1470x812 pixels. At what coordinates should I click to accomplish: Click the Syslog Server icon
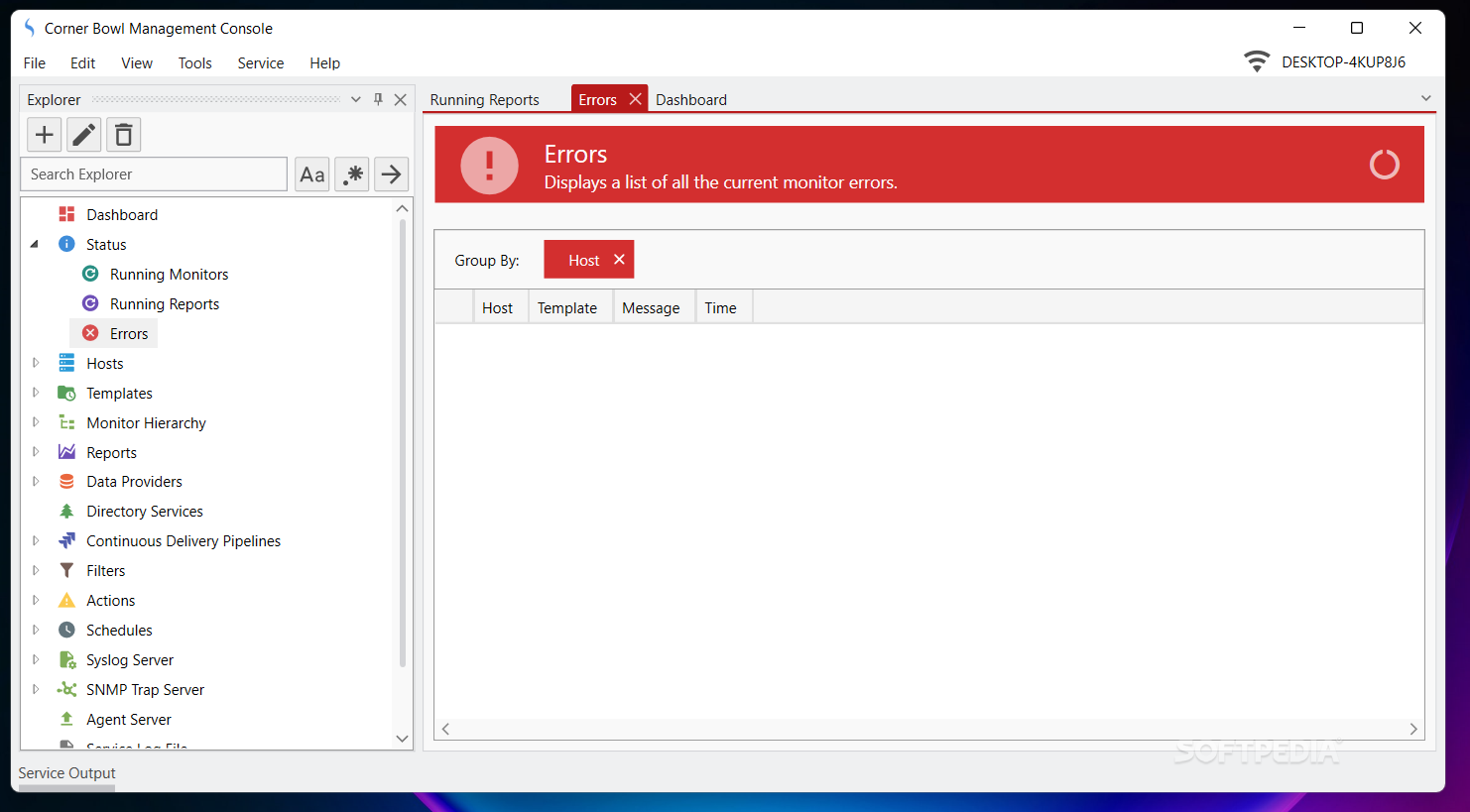66,659
